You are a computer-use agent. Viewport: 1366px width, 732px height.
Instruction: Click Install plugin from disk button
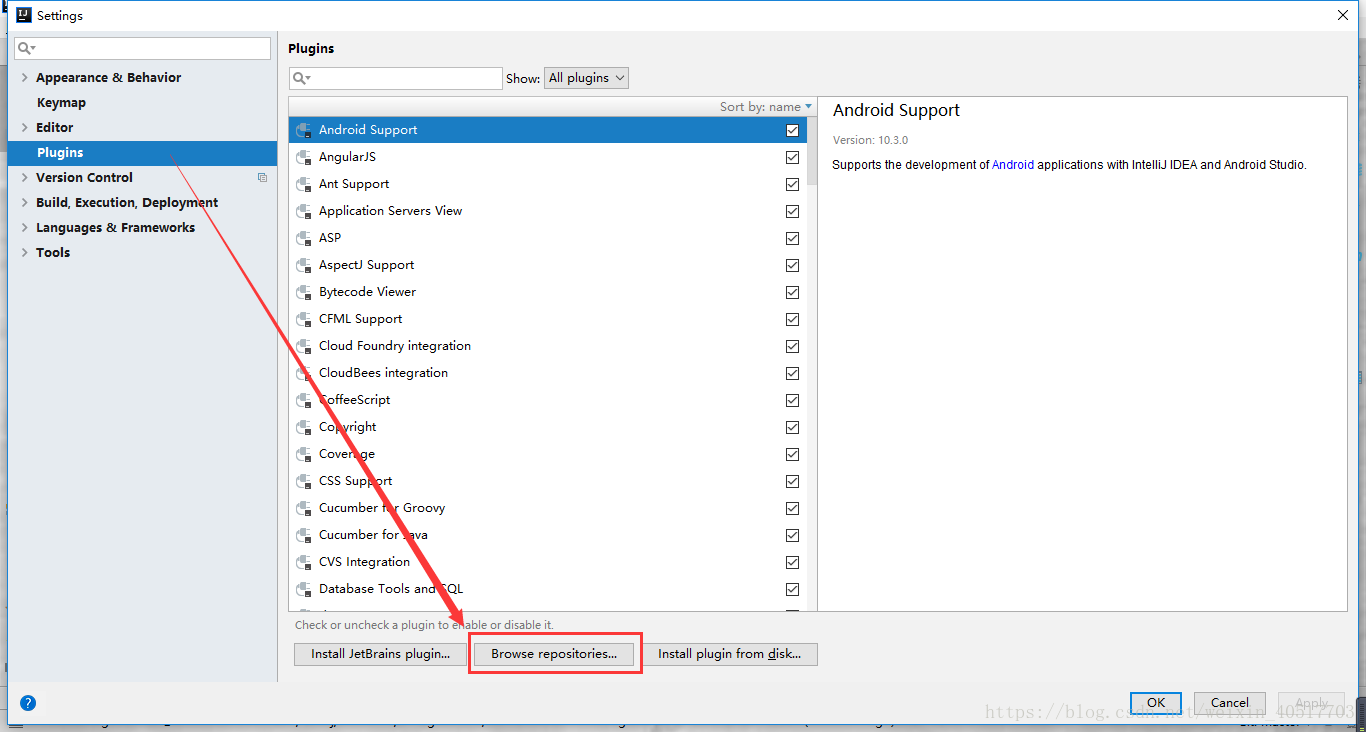tap(729, 654)
